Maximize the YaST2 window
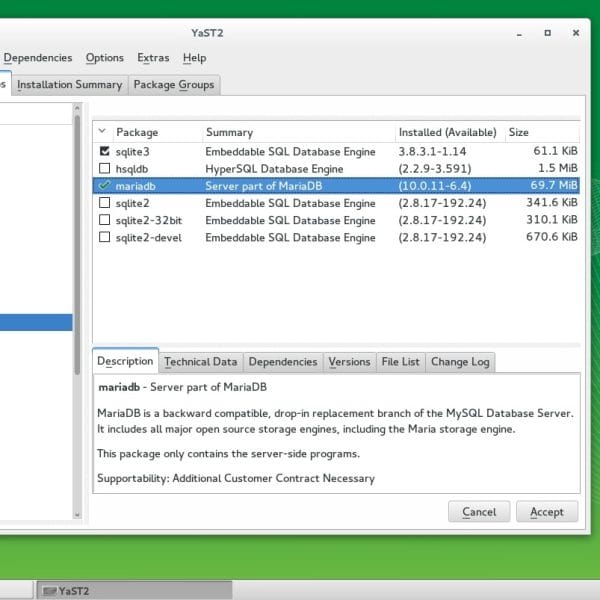The width and height of the screenshot is (600, 600). (548, 33)
